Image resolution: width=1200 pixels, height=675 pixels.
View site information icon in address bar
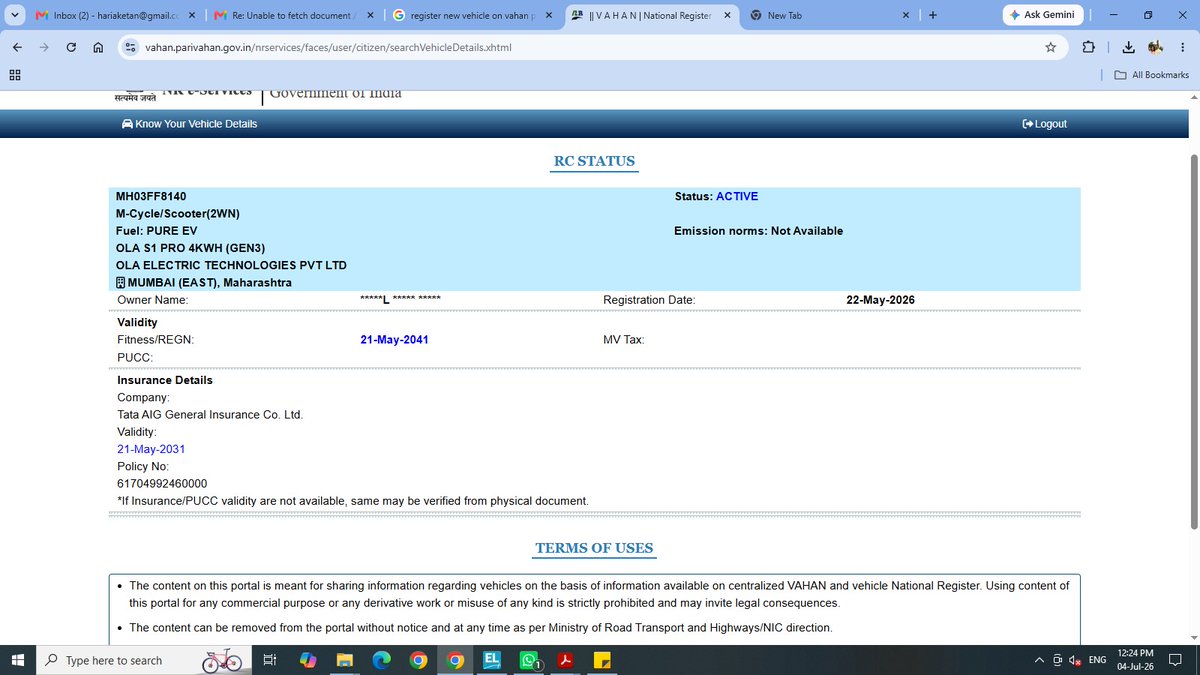(130, 47)
